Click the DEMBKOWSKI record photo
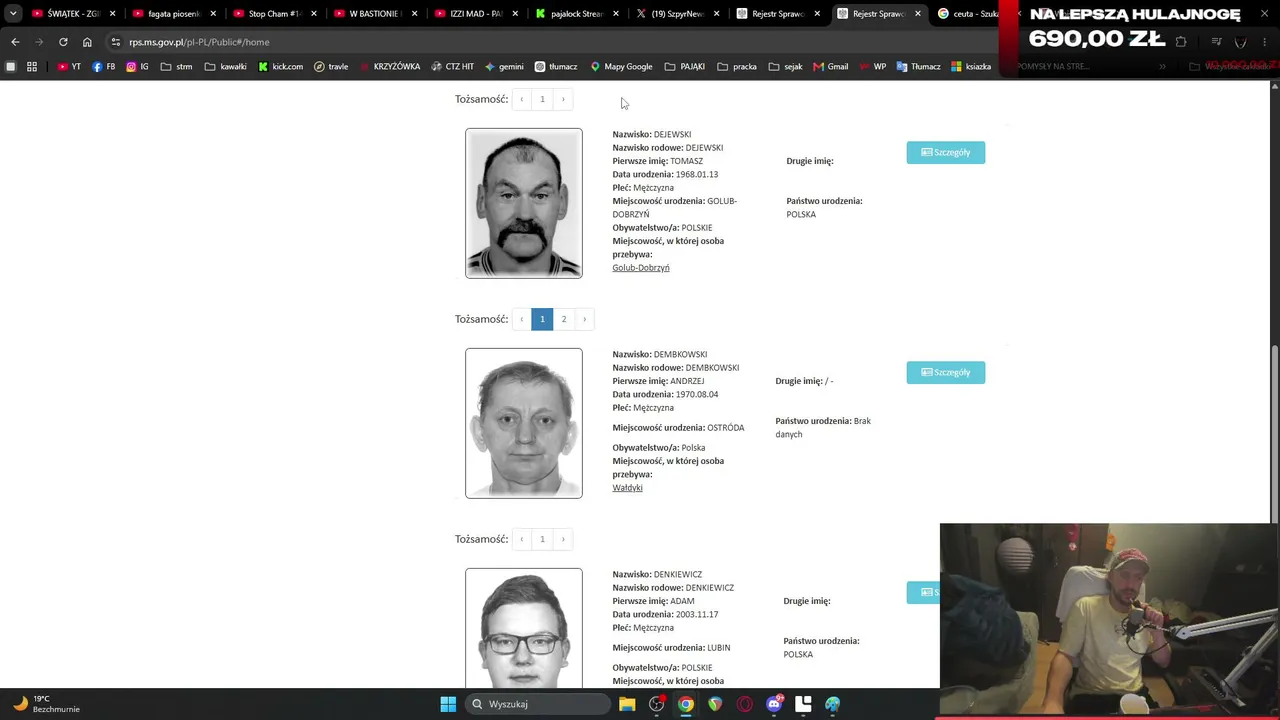 click(524, 423)
